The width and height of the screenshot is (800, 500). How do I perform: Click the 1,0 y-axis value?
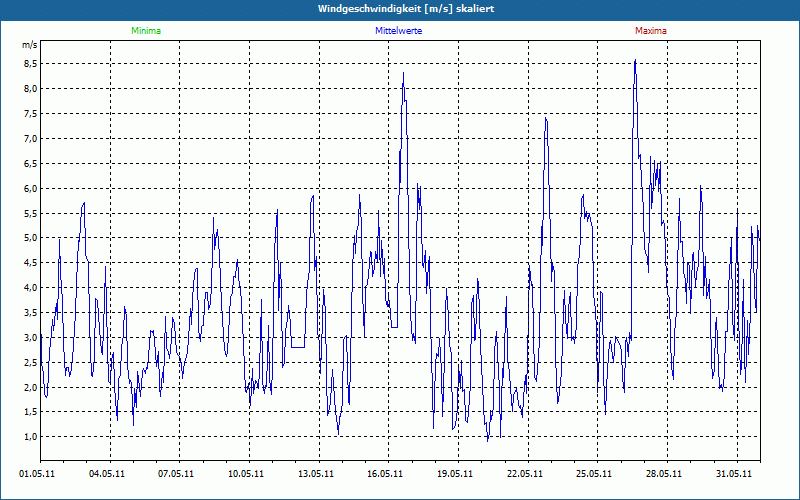[31, 437]
